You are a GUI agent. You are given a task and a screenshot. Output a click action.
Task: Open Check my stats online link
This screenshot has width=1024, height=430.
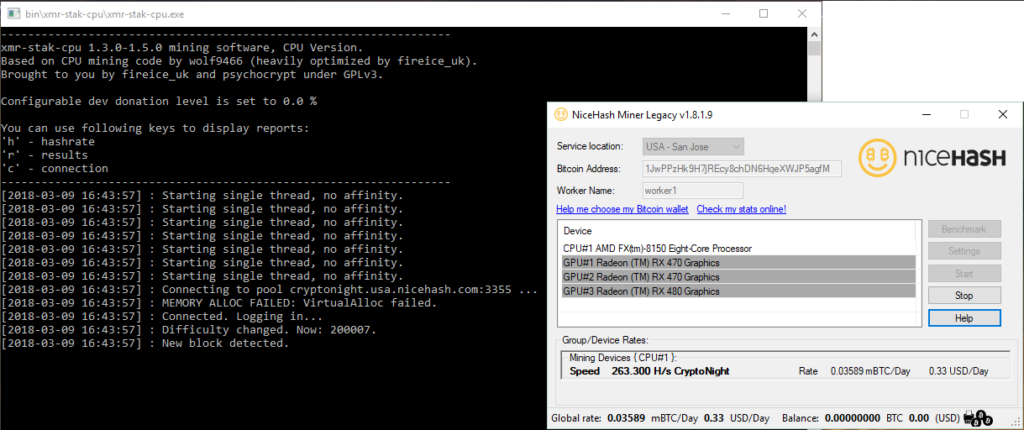point(741,209)
